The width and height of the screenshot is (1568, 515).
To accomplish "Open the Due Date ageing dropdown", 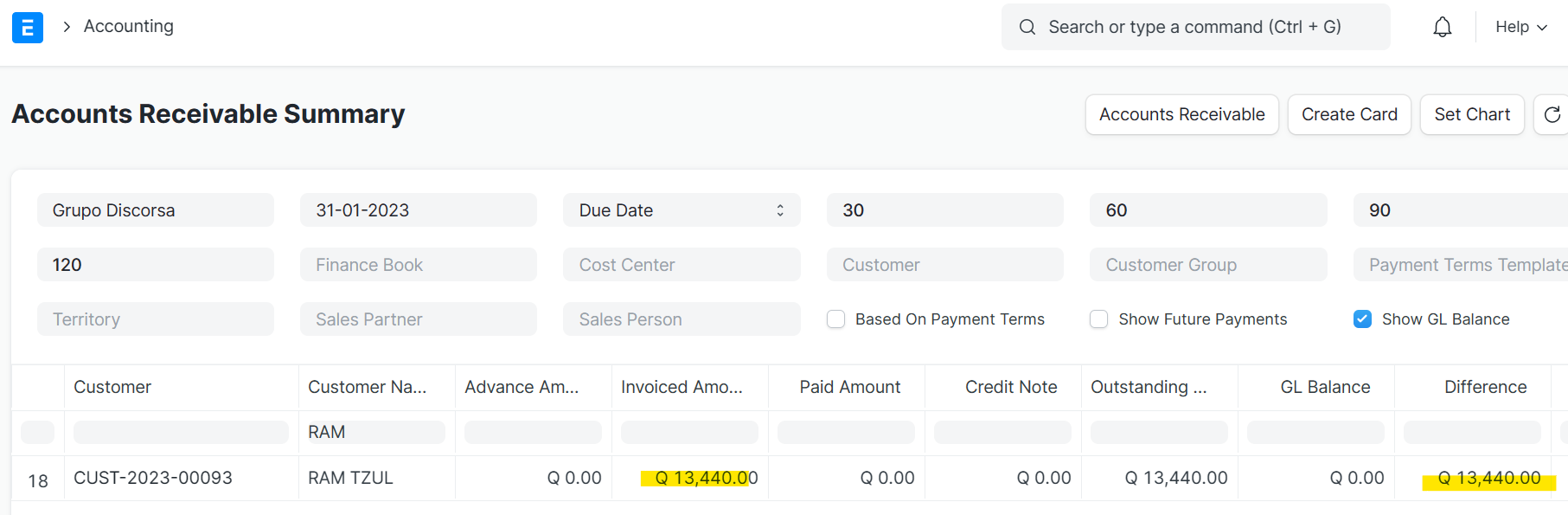I will pyautogui.click(x=681, y=210).
